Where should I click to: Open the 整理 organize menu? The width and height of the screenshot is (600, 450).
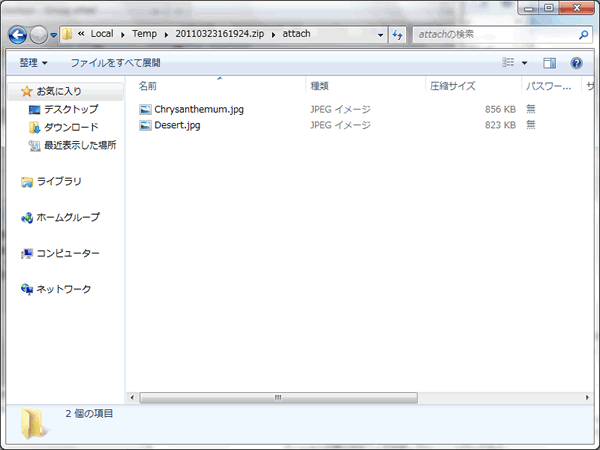click(x=33, y=63)
